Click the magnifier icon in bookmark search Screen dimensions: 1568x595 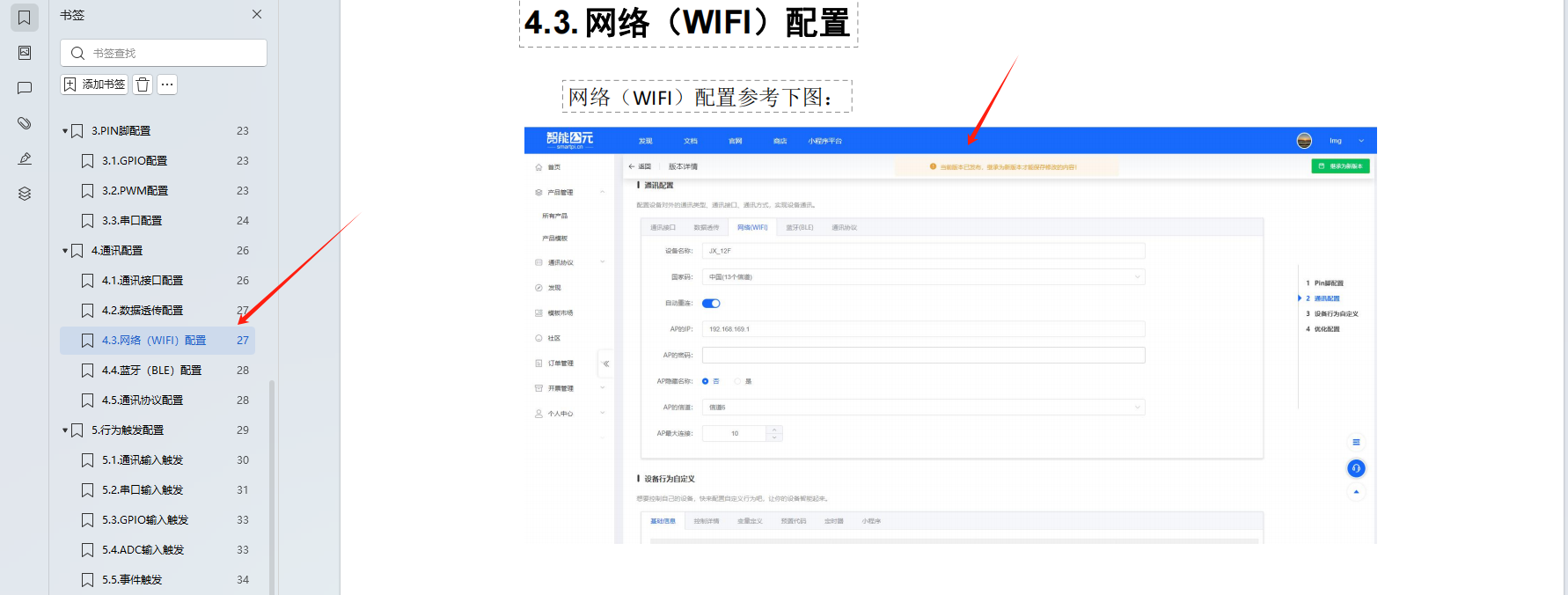pyautogui.click(x=77, y=53)
